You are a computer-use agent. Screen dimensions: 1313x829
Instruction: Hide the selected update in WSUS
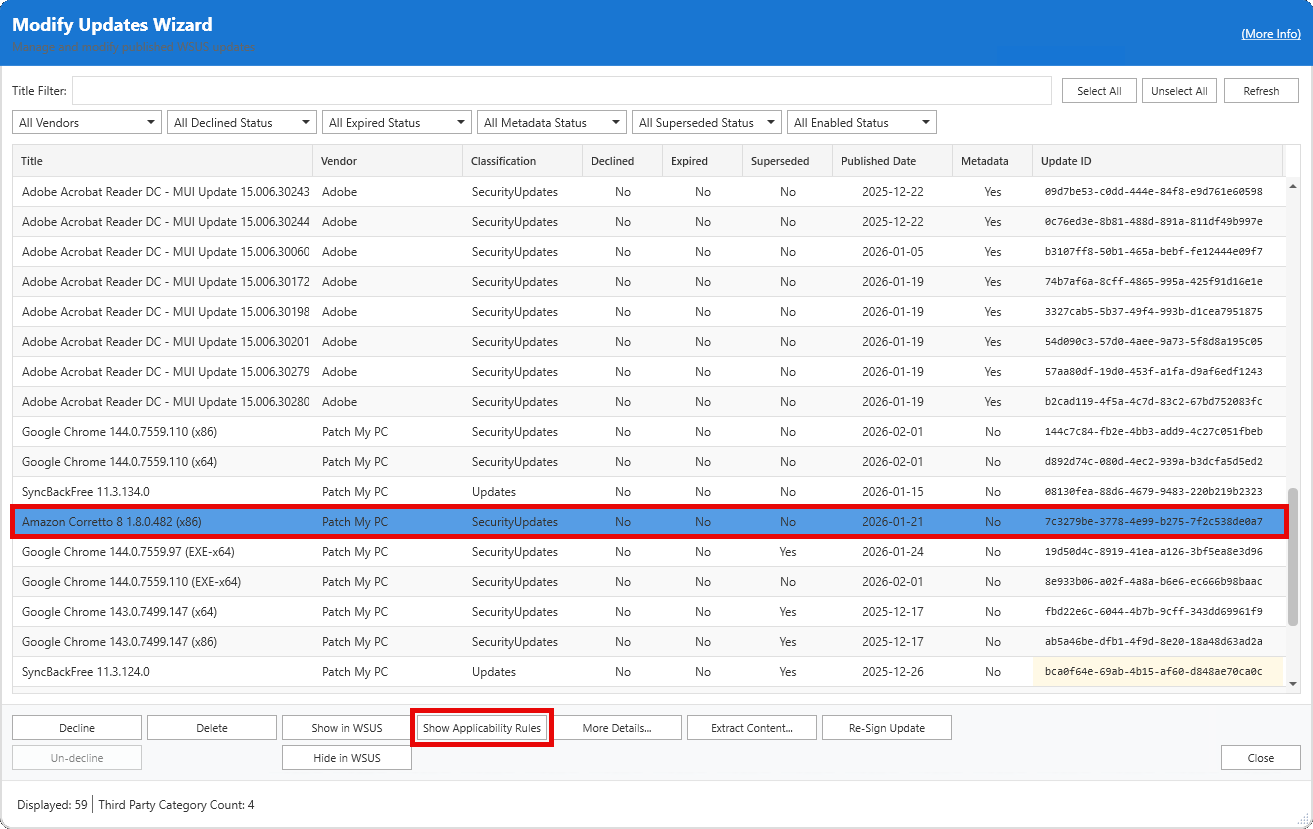346,757
